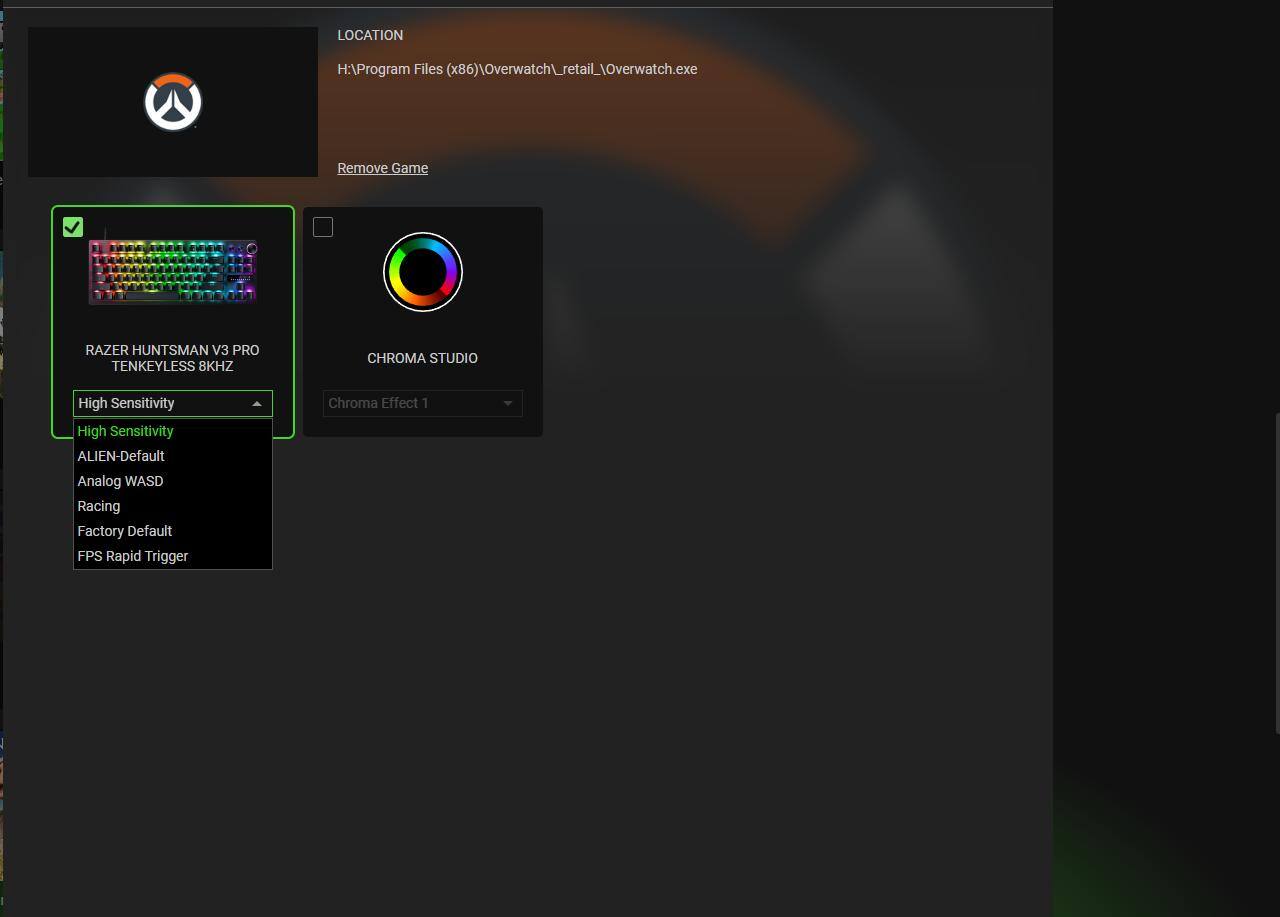1280x917 pixels.
Task: Click the Overwatch logo in the game banner
Action: coord(173,102)
